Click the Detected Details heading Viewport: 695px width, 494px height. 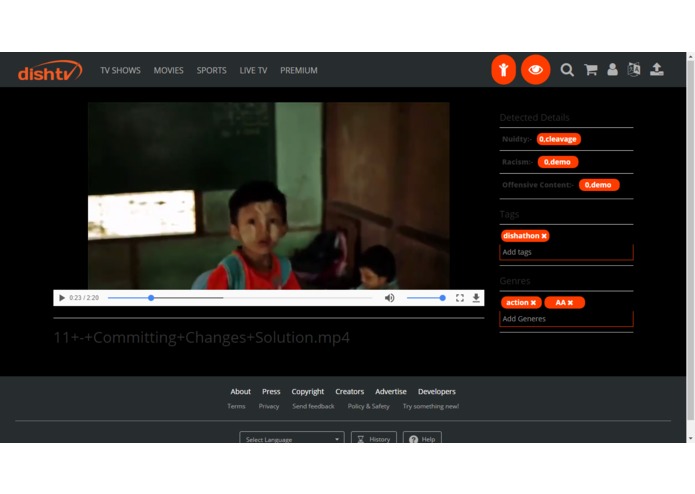[x=534, y=117]
